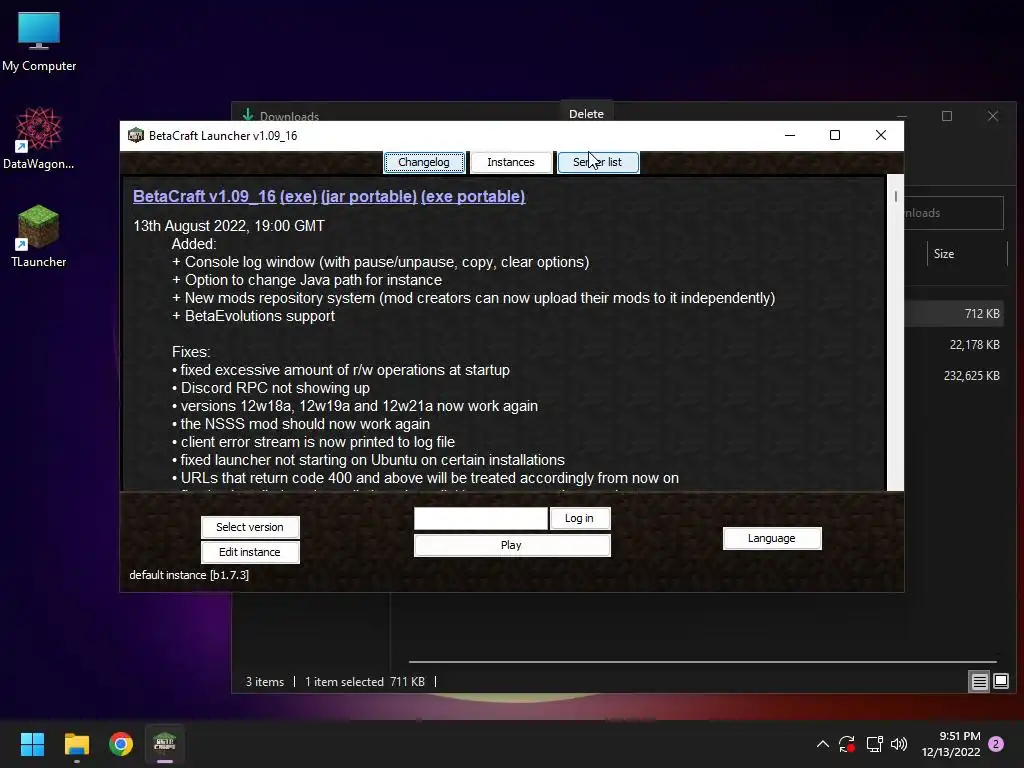The width and height of the screenshot is (1024, 768).
Task: Minimize the BetaCraft Launcher window
Action: [x=790, y=135]
